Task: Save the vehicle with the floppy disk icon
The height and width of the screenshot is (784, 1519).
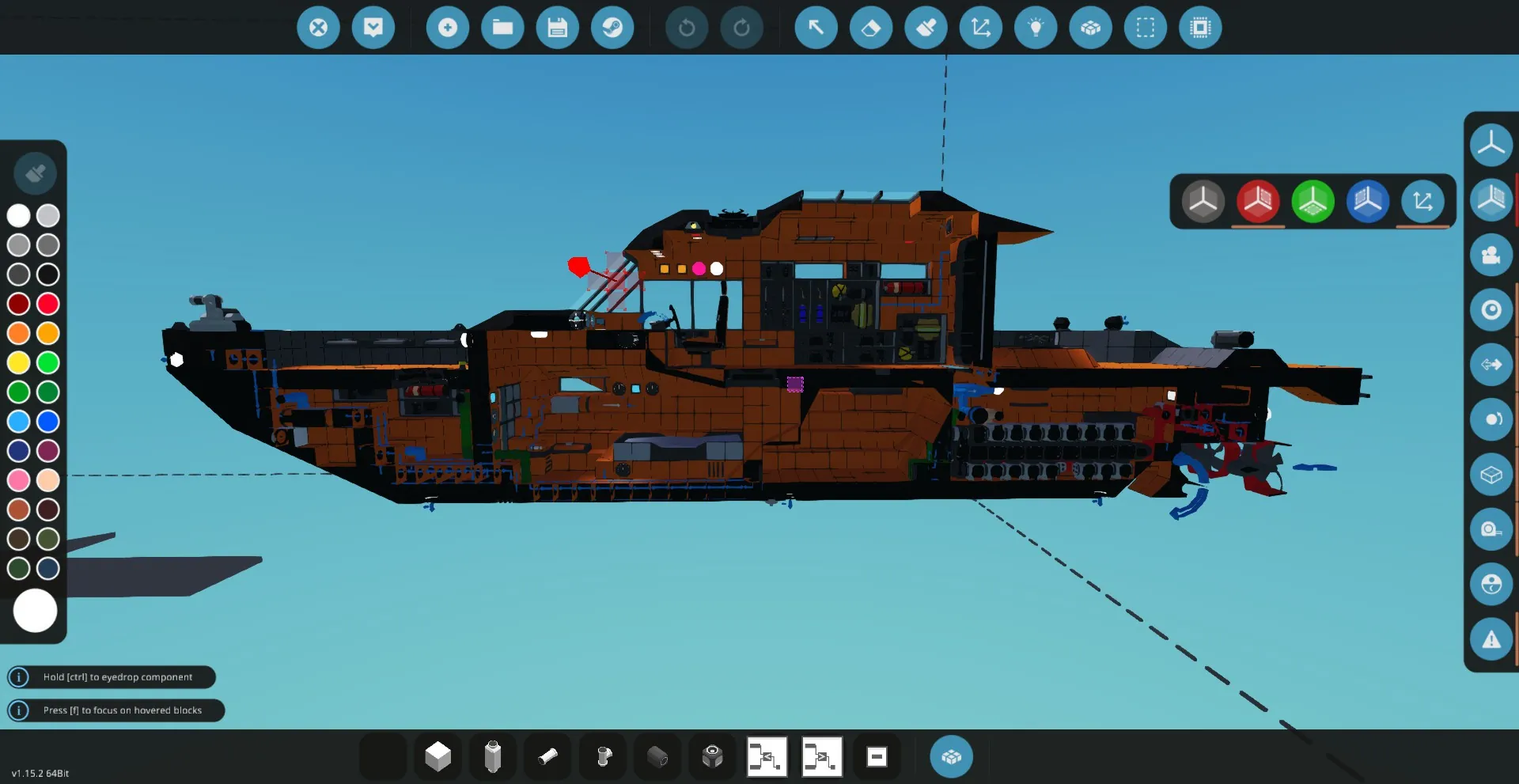Action: [x=557, y=28]
